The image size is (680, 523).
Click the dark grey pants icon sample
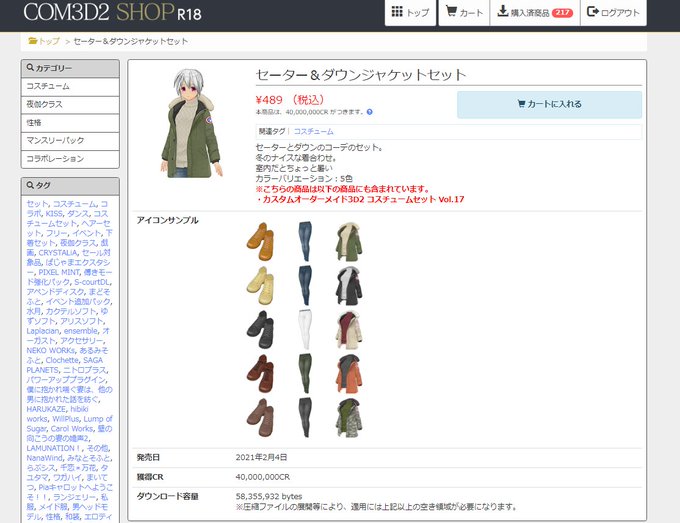305,417
